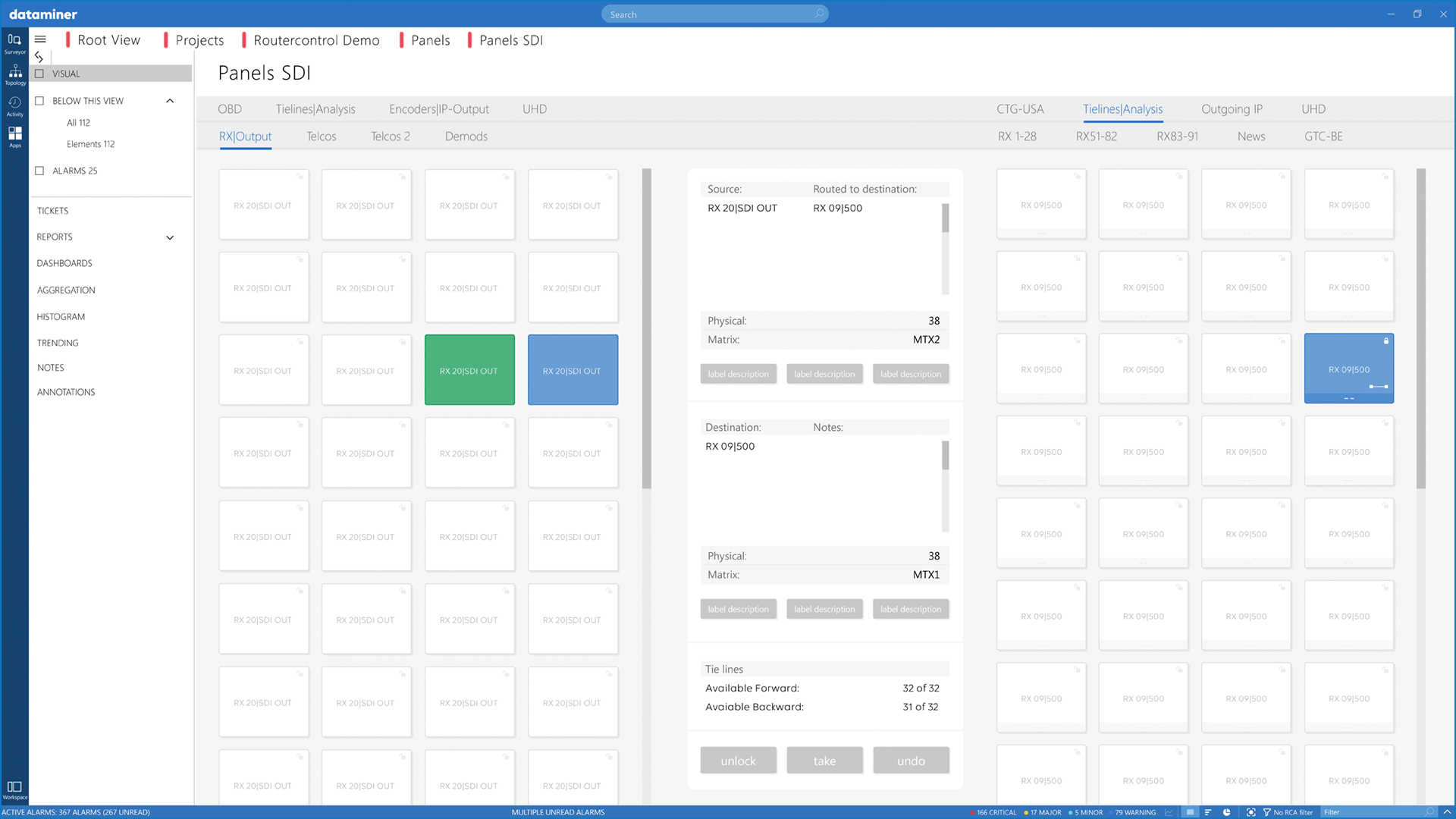
Task: Switch to the Telcos tab
Action: pos(322,136)
